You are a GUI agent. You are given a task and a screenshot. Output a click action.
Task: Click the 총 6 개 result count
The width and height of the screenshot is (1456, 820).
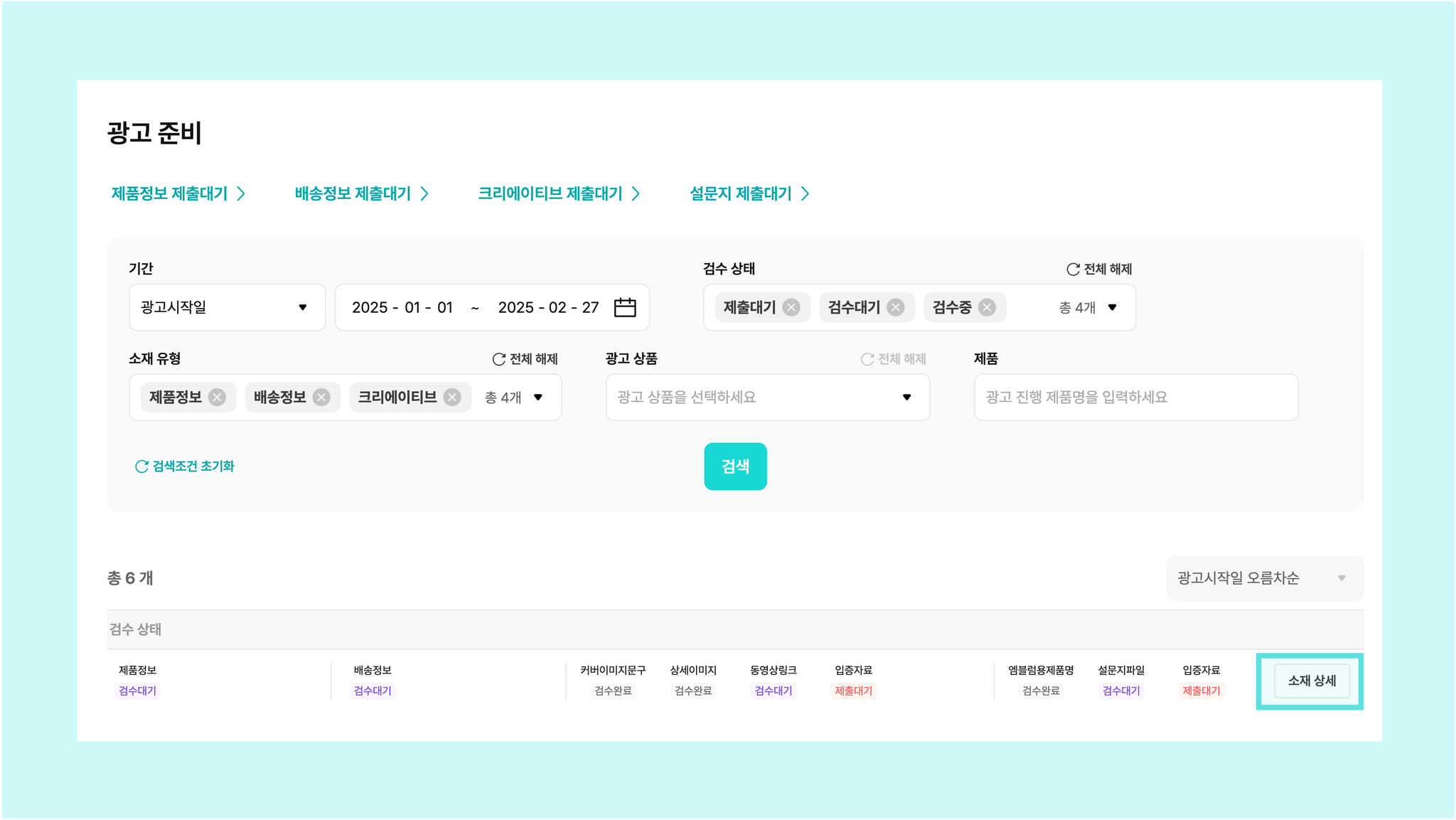[x=130, y=578]
